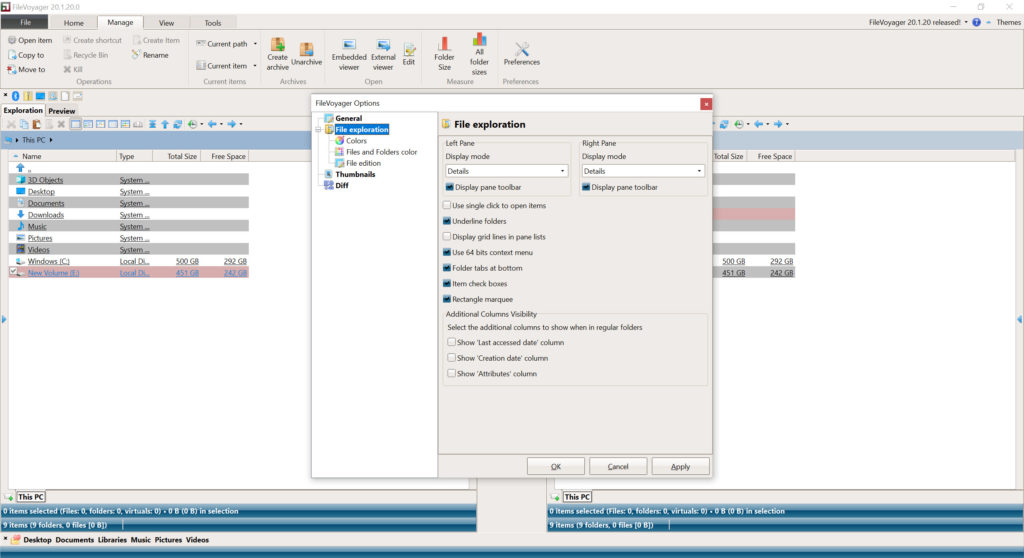Switch to the Tools ribbon tab
The height and width of the screenshot is (558, 1024).
point(213,23)
